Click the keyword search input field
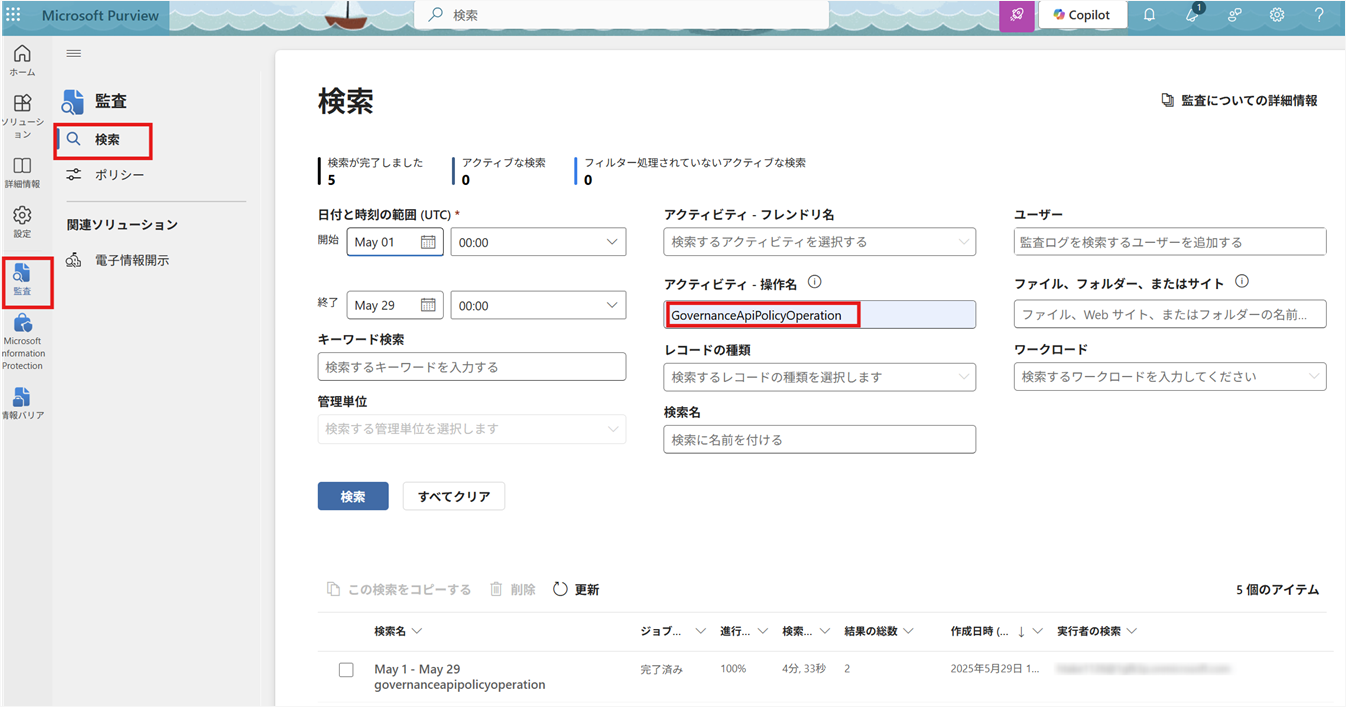Viewport: 1346px width, 707px height. pyautogui.click(x=471, y=367)
